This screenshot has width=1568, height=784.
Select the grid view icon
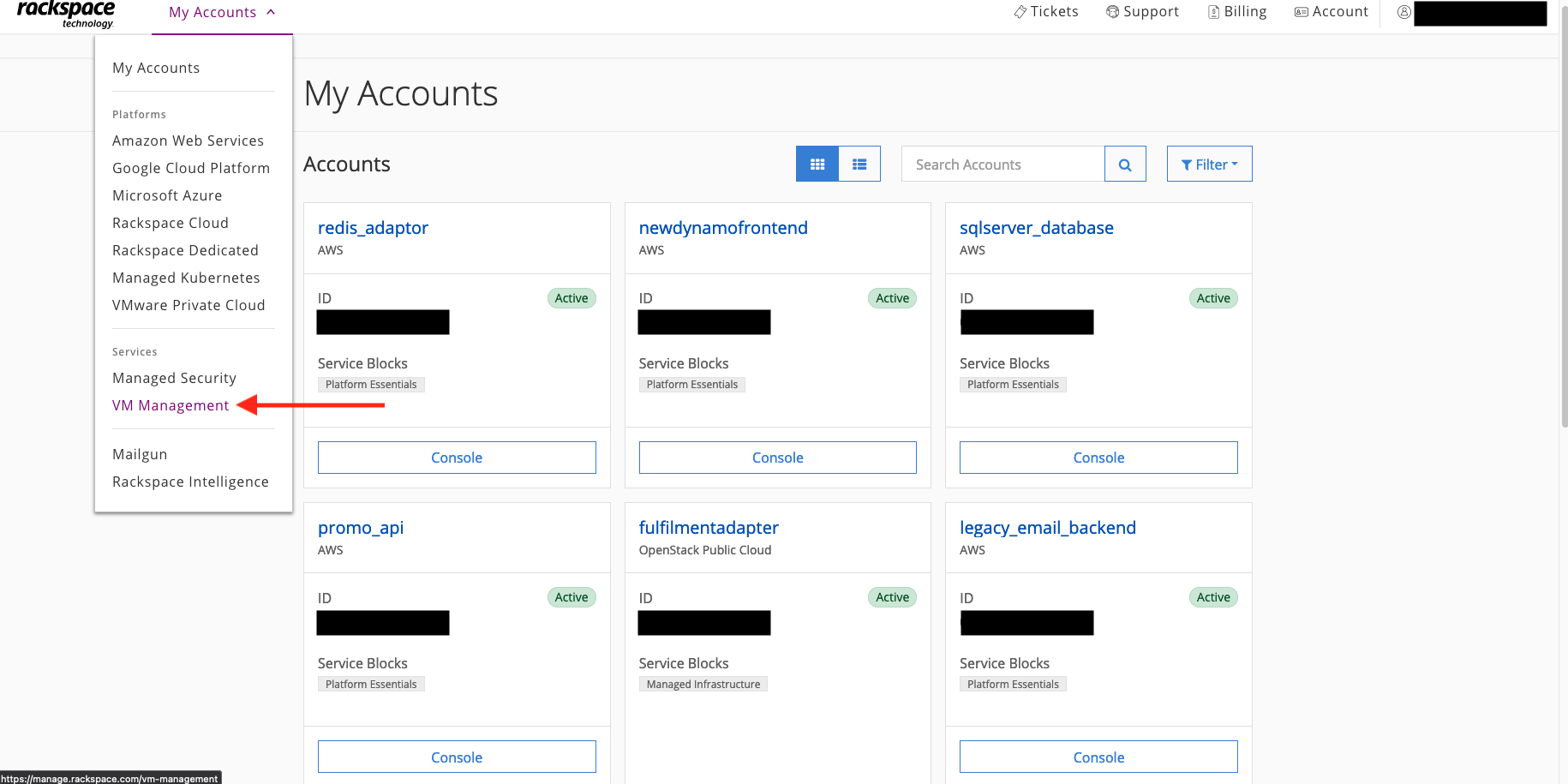tap(817, 163)
